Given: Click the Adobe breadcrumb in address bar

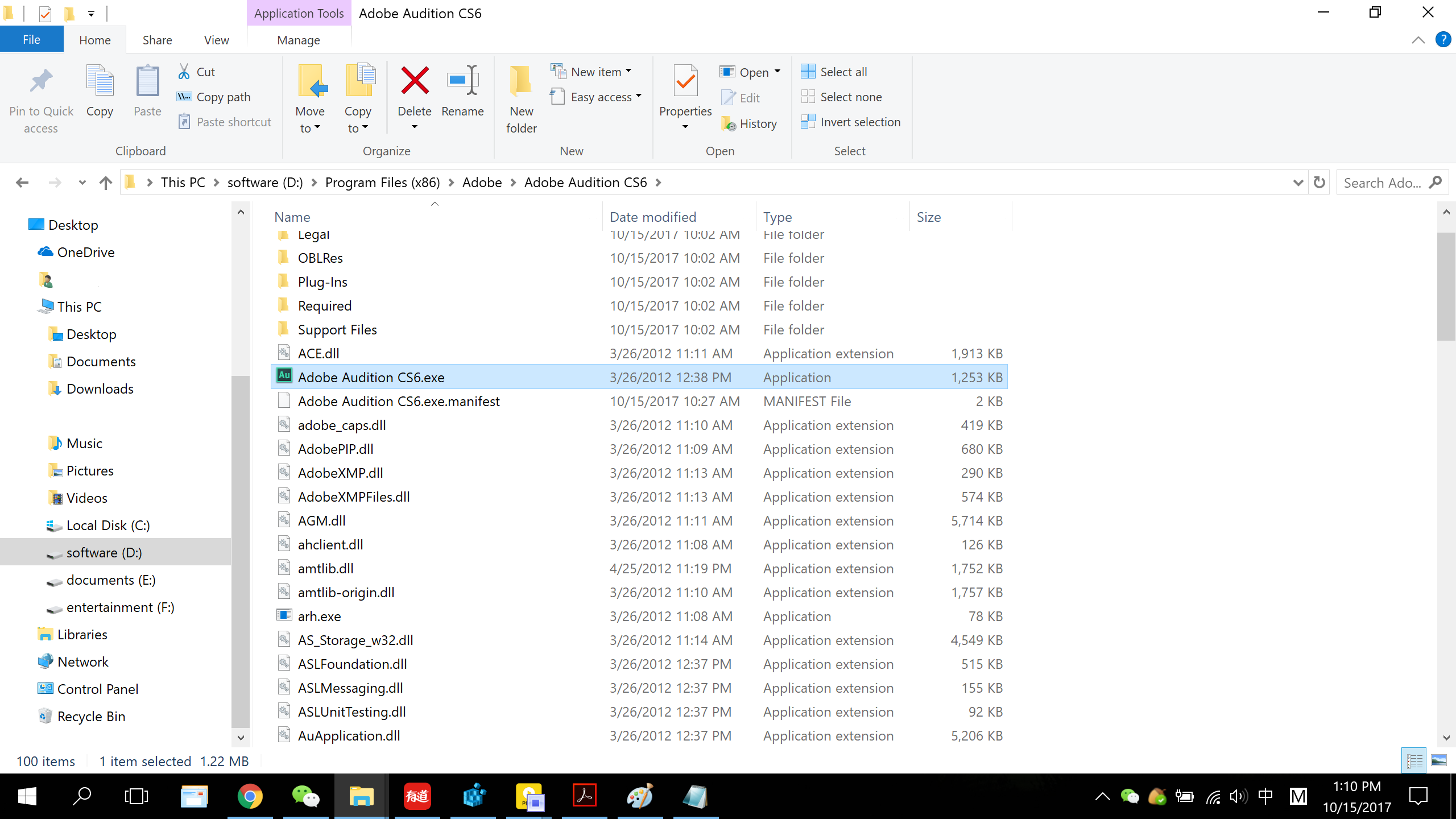Looking at the screenshot, I should (482, 183).
